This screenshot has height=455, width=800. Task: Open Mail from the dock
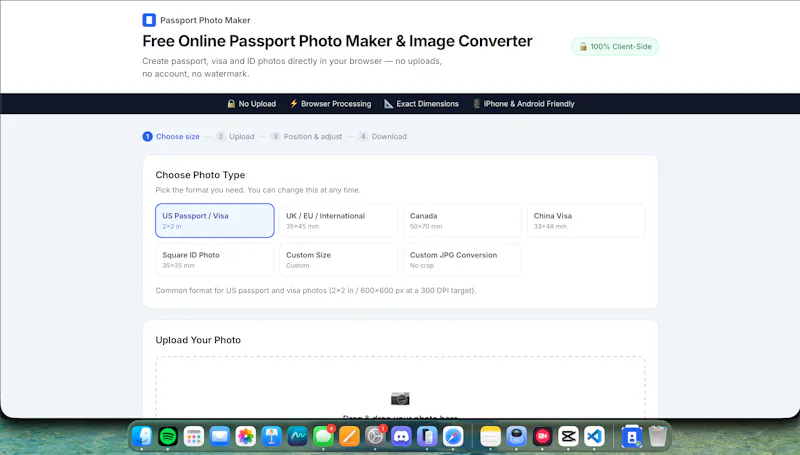coord(220,437)
